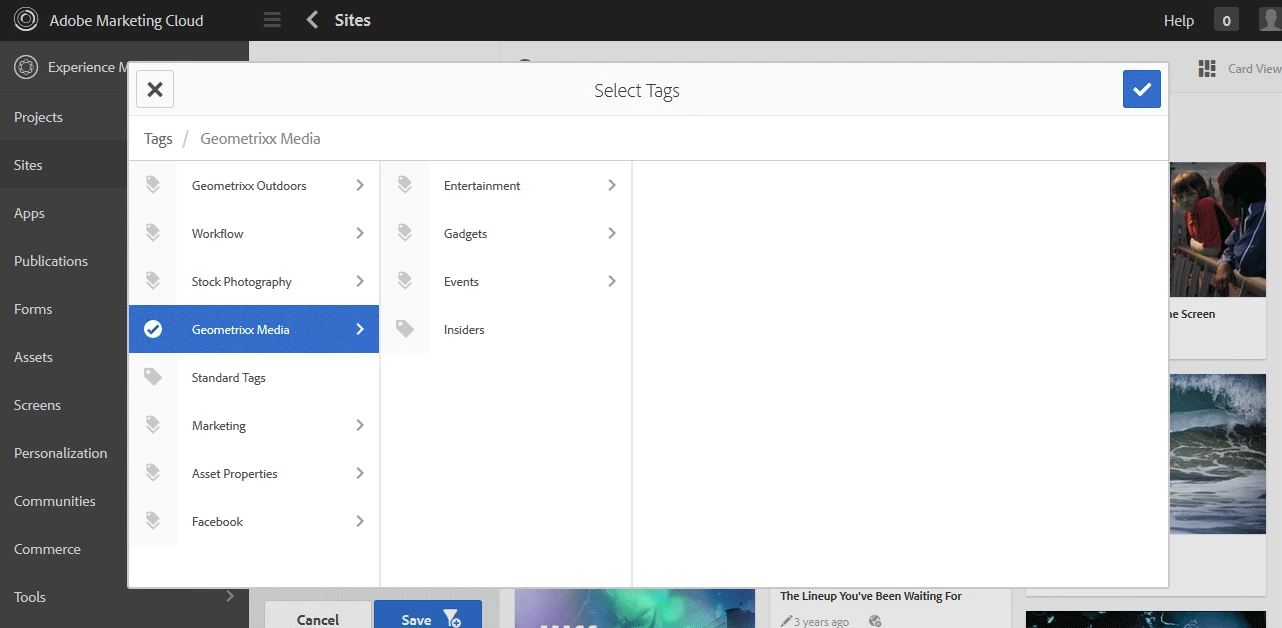
Task: Open the notifications counter showing 0
Action: [1226, 20]
